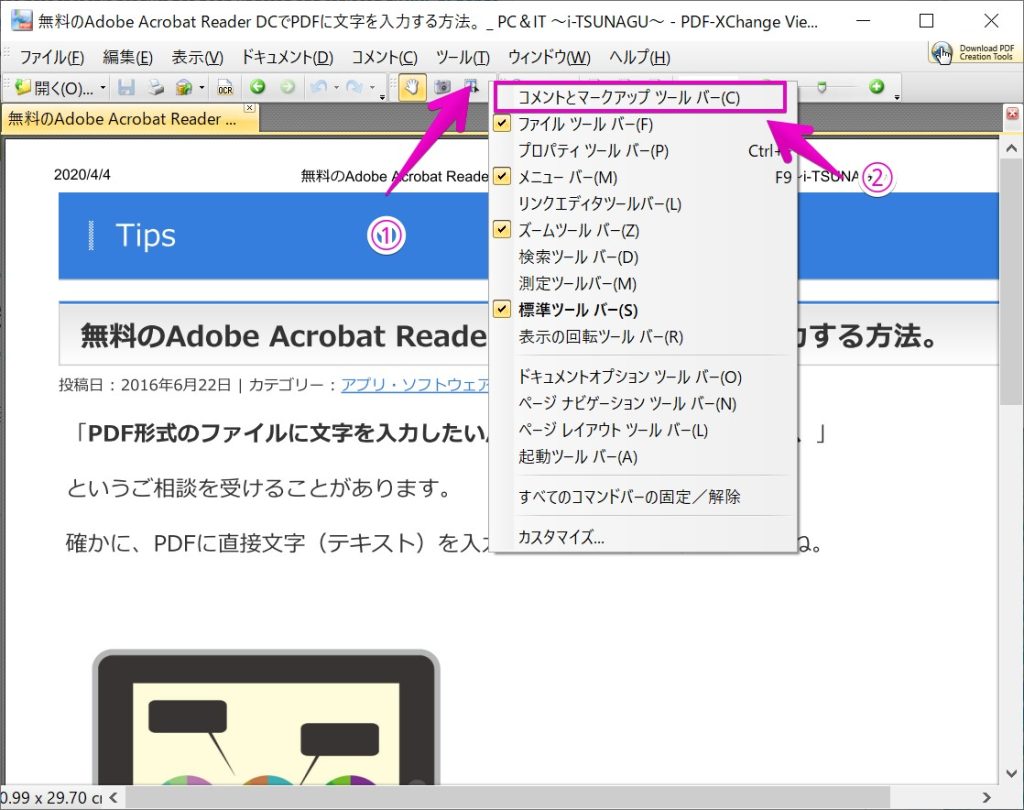Click the Download PDF Creation Tools icon
This screenshot has width=1024, height=810.
tap(972, 52)
